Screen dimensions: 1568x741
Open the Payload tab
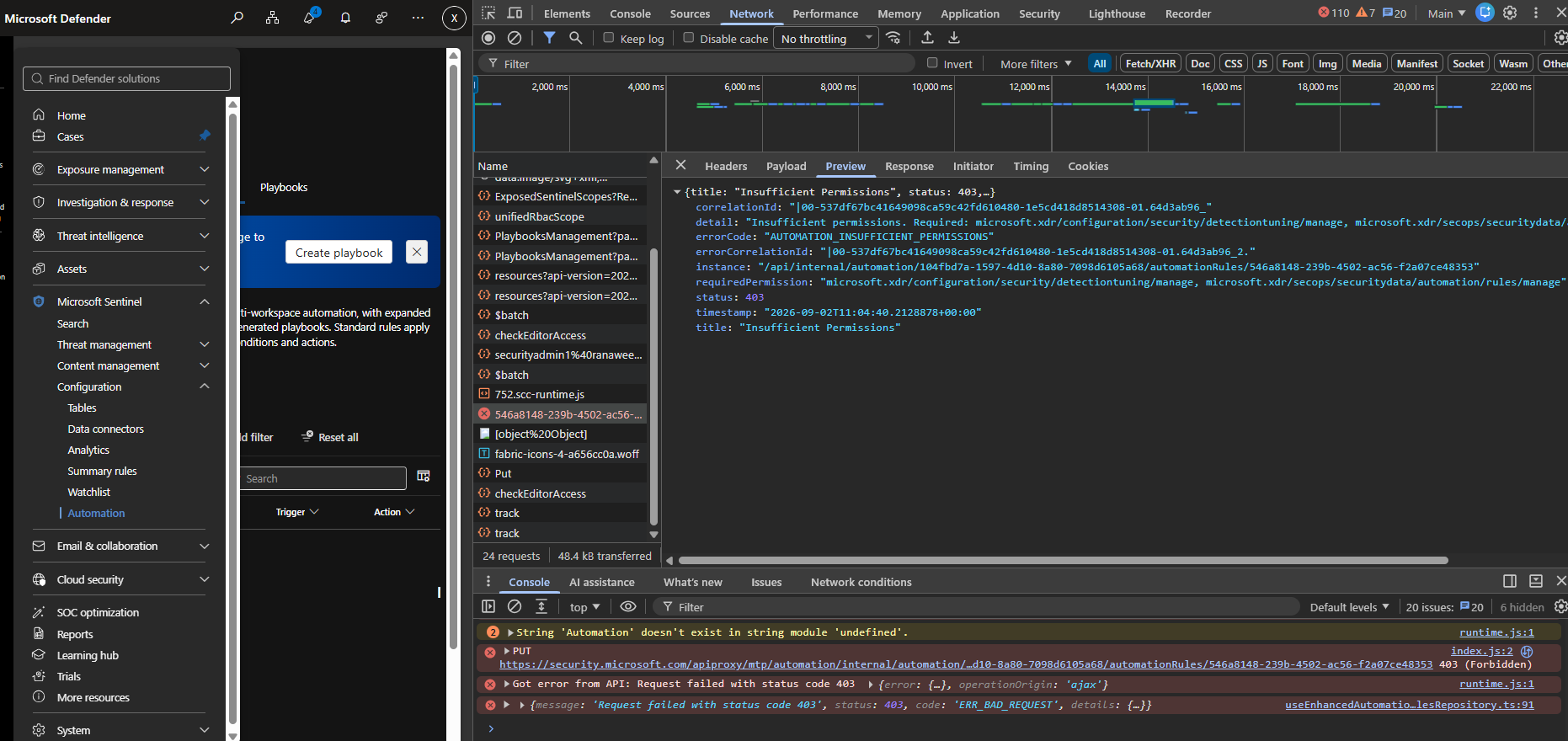pos(787,166)
